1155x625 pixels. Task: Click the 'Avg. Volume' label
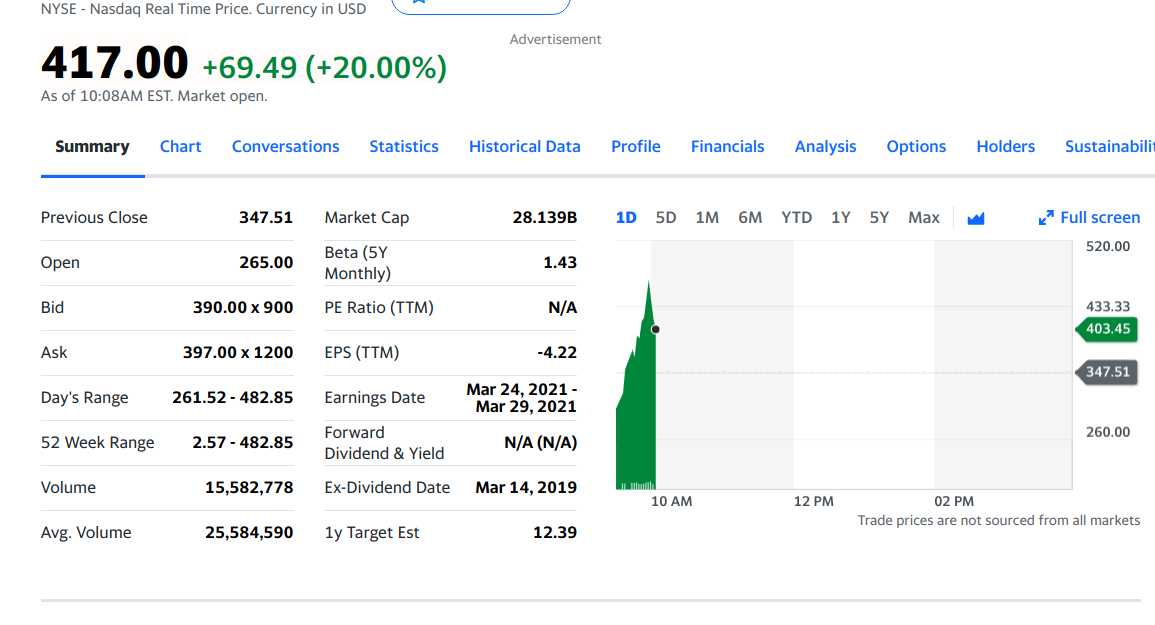pyautogui.click(x=86, y=532)
